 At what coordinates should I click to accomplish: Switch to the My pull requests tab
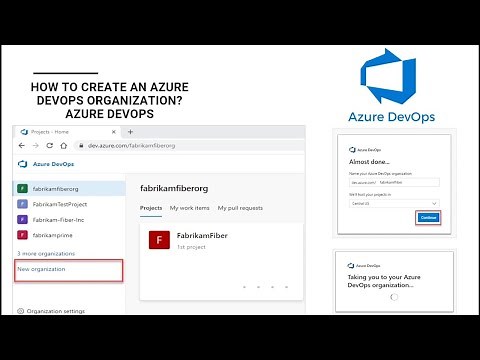click(x=240, y=208)
